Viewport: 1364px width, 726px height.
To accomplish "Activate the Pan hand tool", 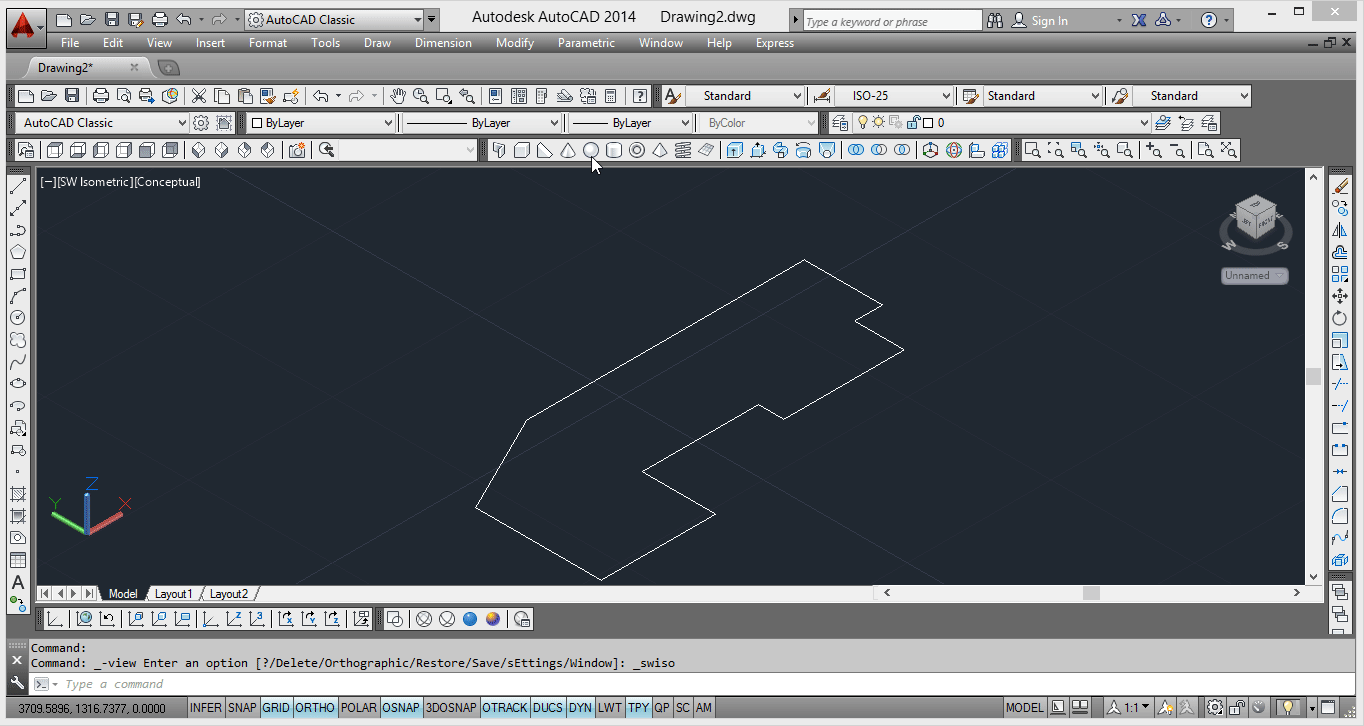I will pyautogui.click(x=398, y=96).
